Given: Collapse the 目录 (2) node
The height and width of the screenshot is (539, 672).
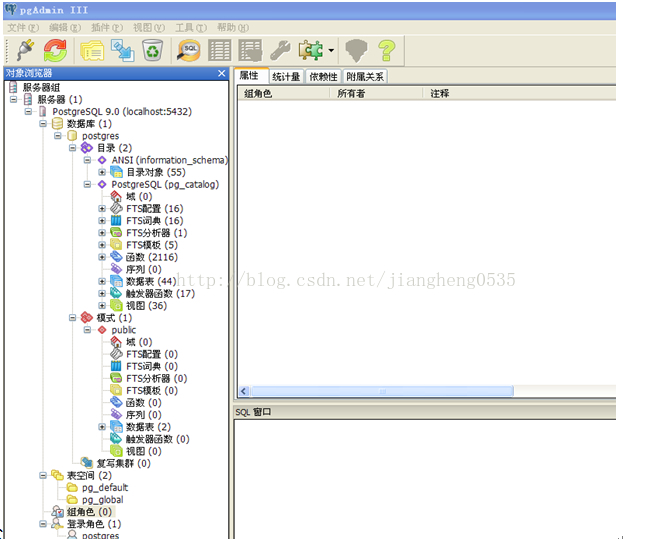Looking at the screenshot, I should [x=72, y=148].
